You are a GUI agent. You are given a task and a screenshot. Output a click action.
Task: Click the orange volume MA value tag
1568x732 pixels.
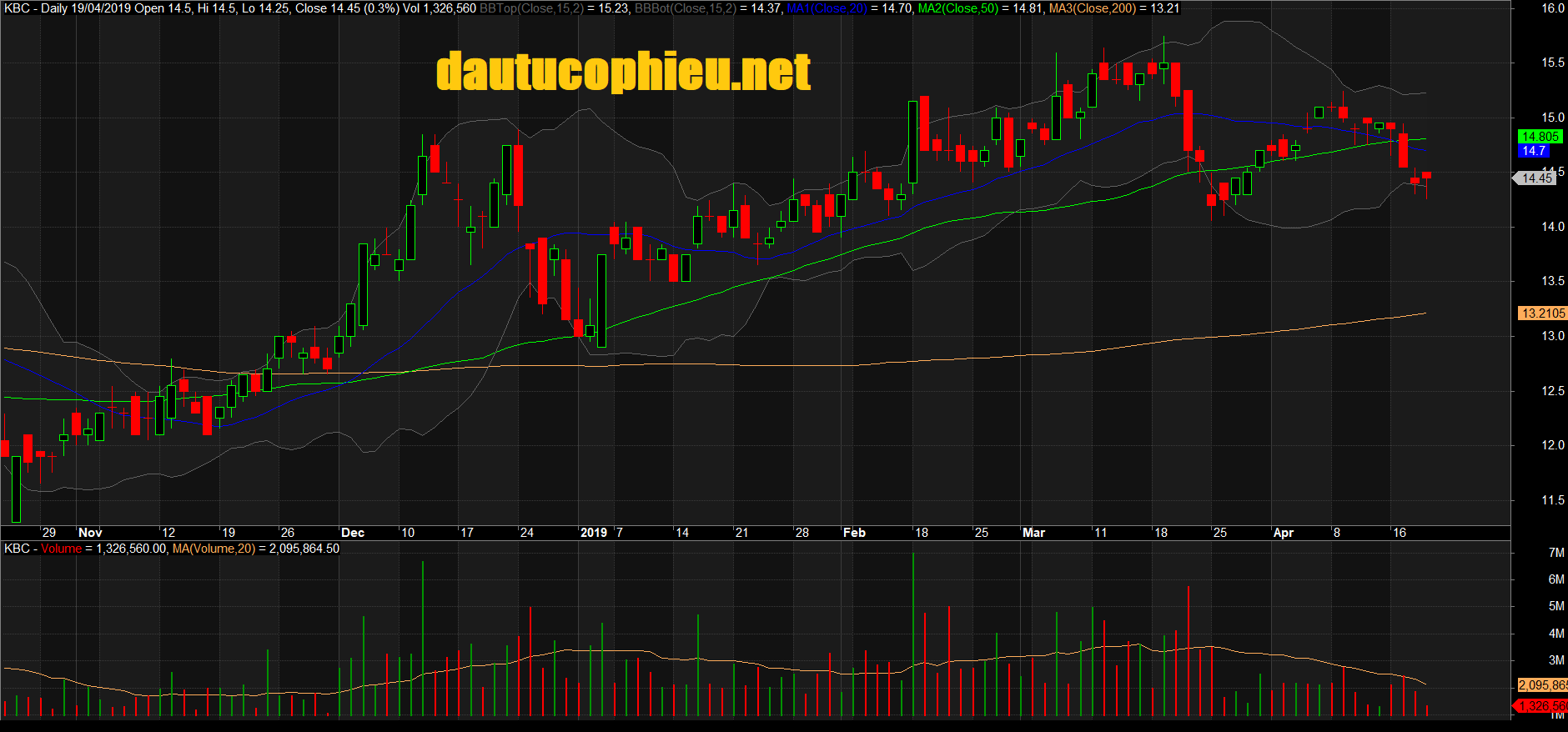(x=1541, y=685)
